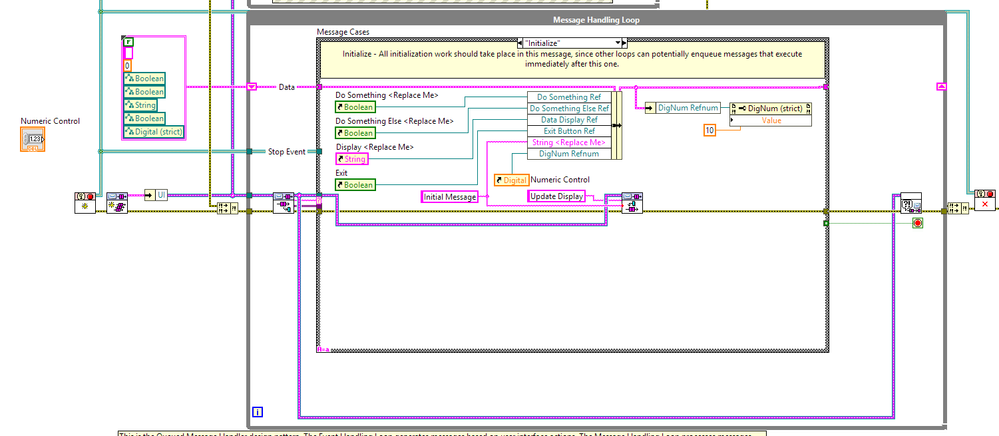The width and height of the screenshot is (999, 436).
Task: Select the Obtain Message Queue VI left of UI constant
Action: (117, 203)
